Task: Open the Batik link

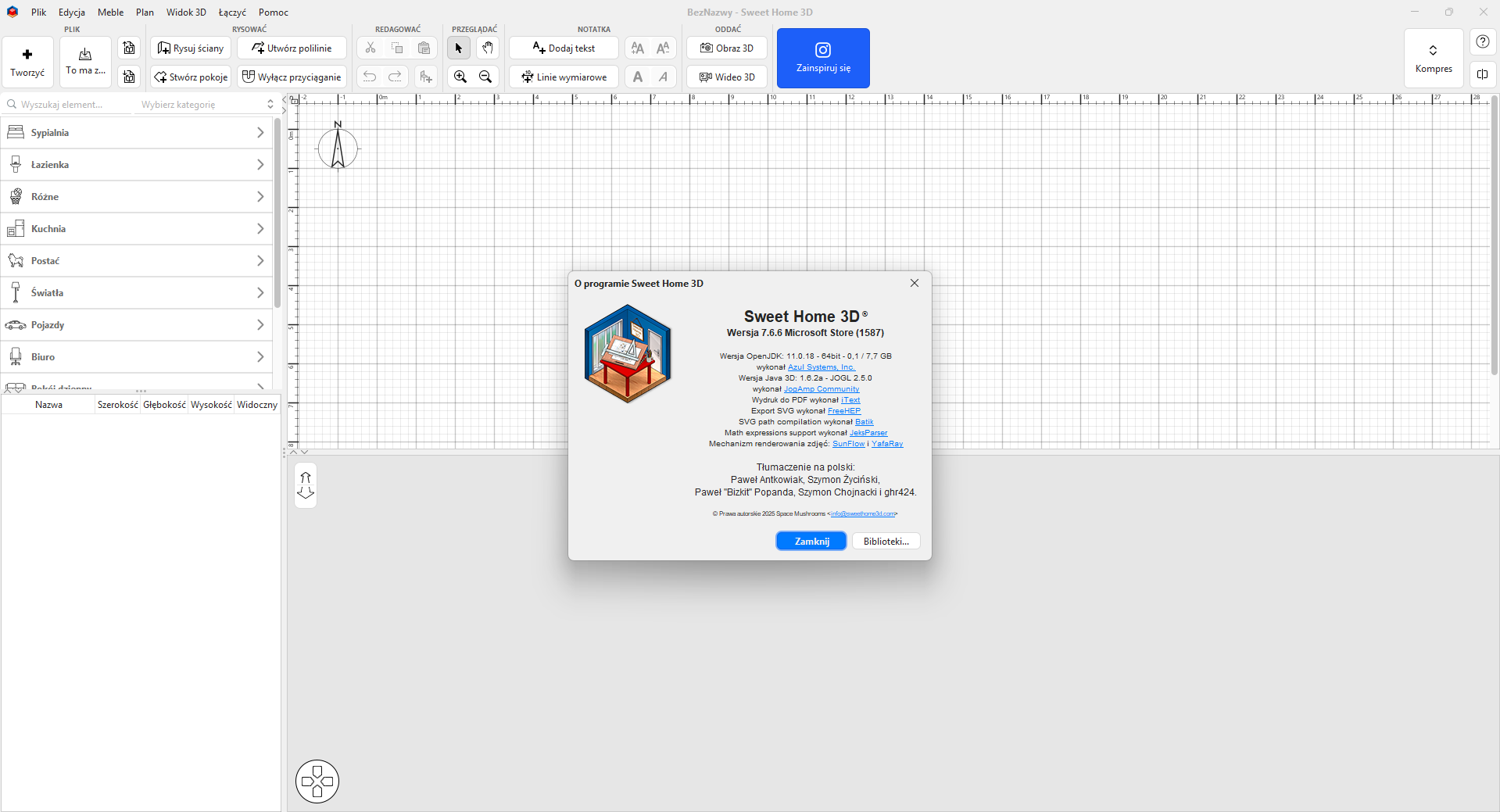Action: click(865, 422)
